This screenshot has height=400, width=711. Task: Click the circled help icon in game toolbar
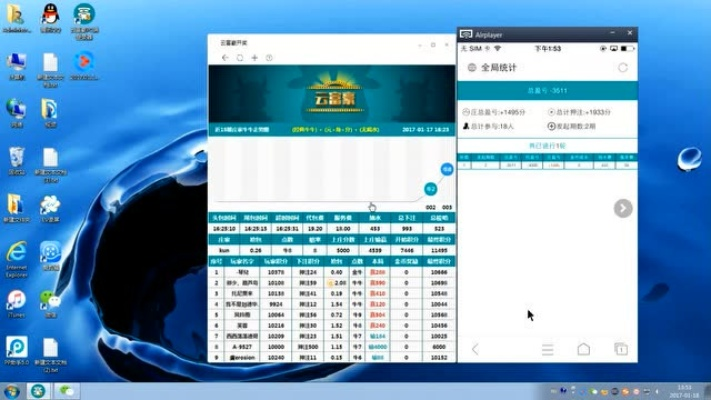coord(269,58)
